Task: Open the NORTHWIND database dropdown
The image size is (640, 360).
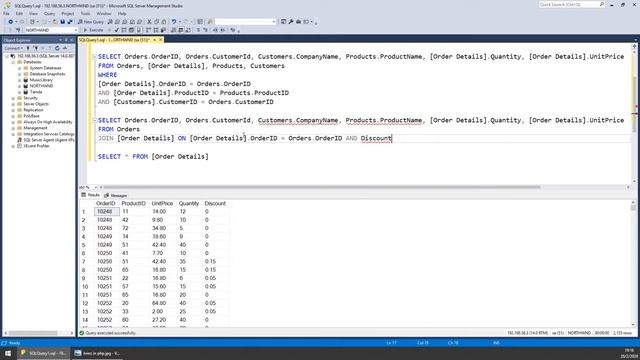Action: [x=76, y=30]
